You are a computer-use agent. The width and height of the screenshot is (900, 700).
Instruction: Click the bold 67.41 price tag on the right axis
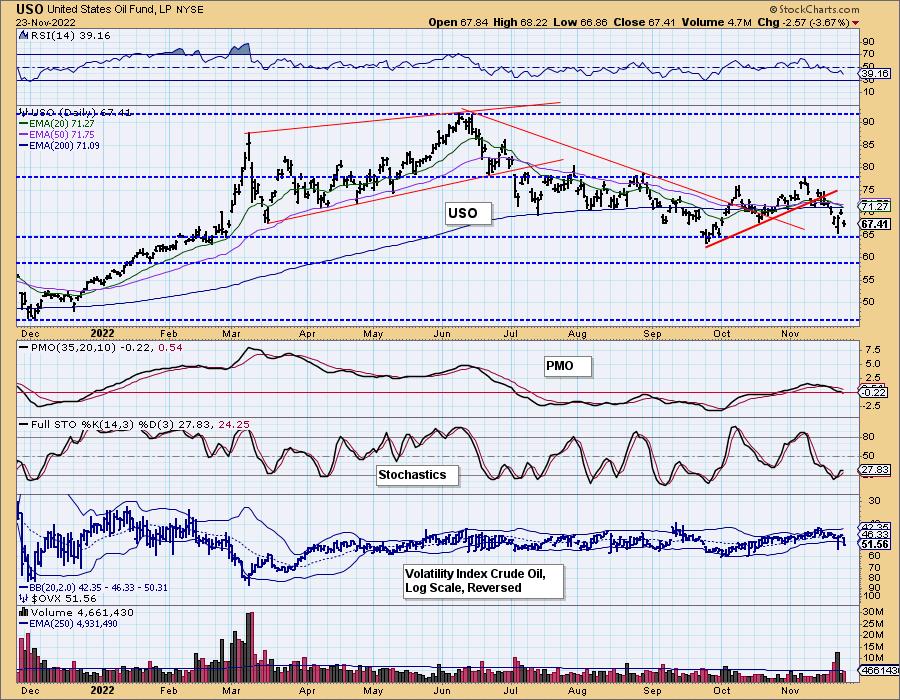tap(875, 224)
